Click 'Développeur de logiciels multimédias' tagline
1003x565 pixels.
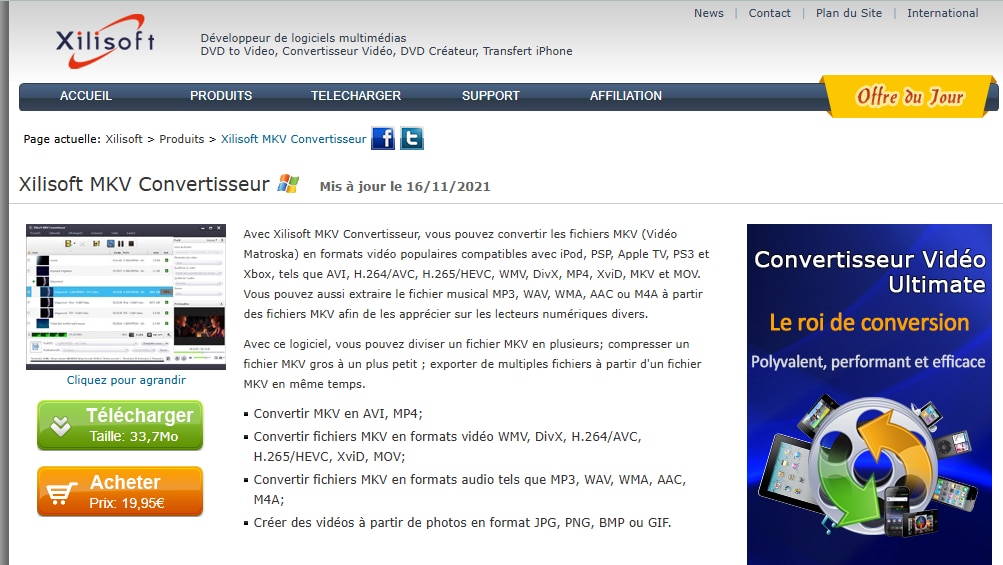click(303, 38)
